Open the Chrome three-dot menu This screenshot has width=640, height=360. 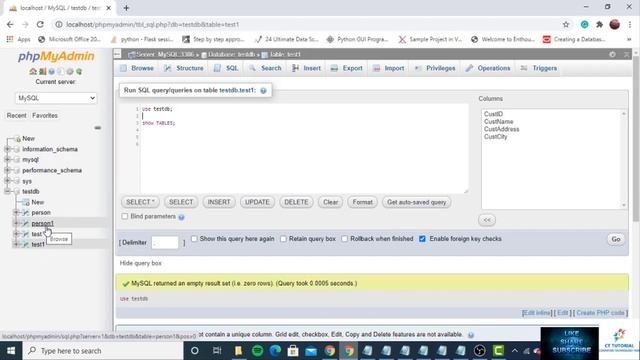(x=630, y=24)
